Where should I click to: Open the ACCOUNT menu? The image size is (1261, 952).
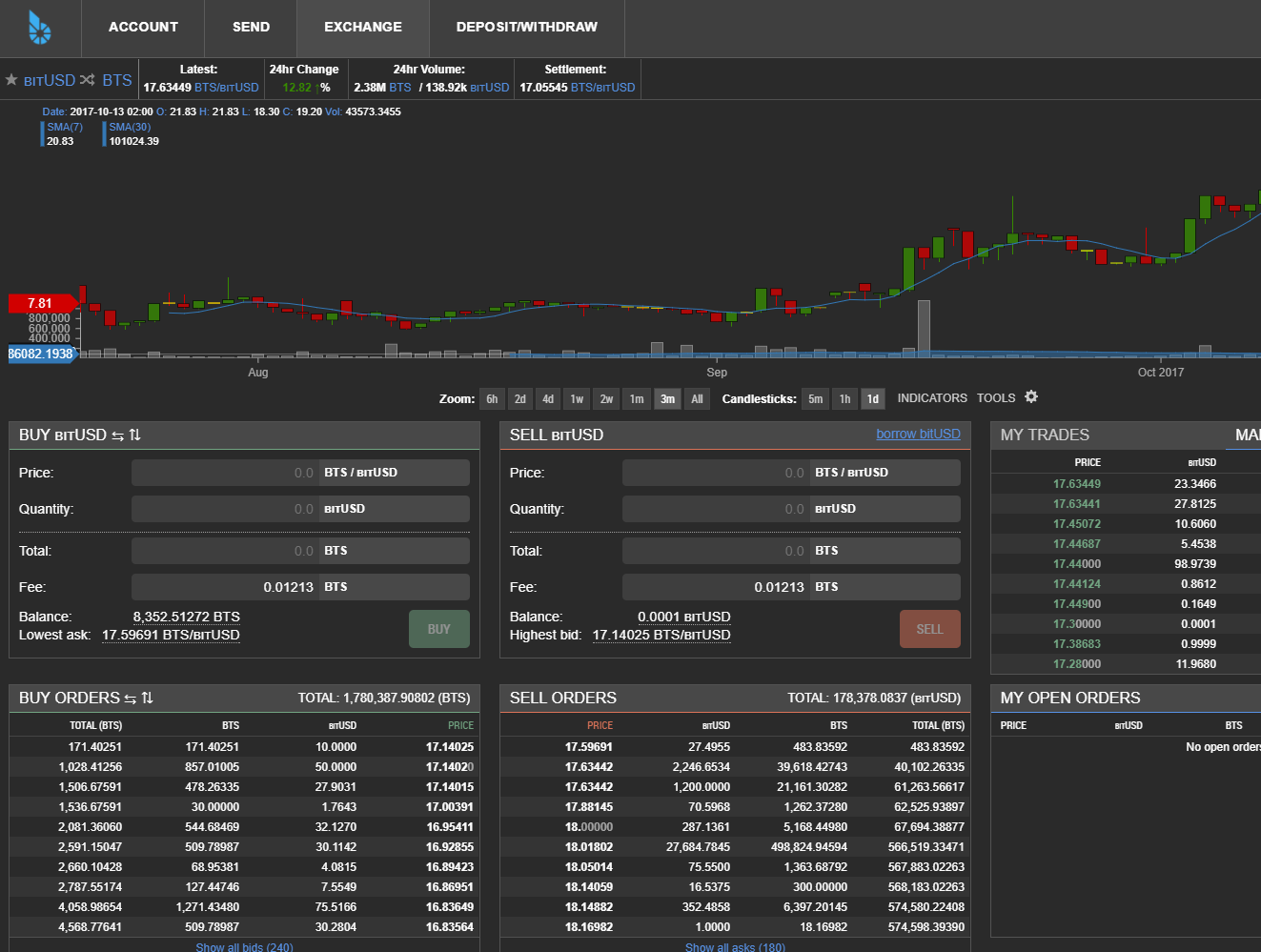(143, 28)
